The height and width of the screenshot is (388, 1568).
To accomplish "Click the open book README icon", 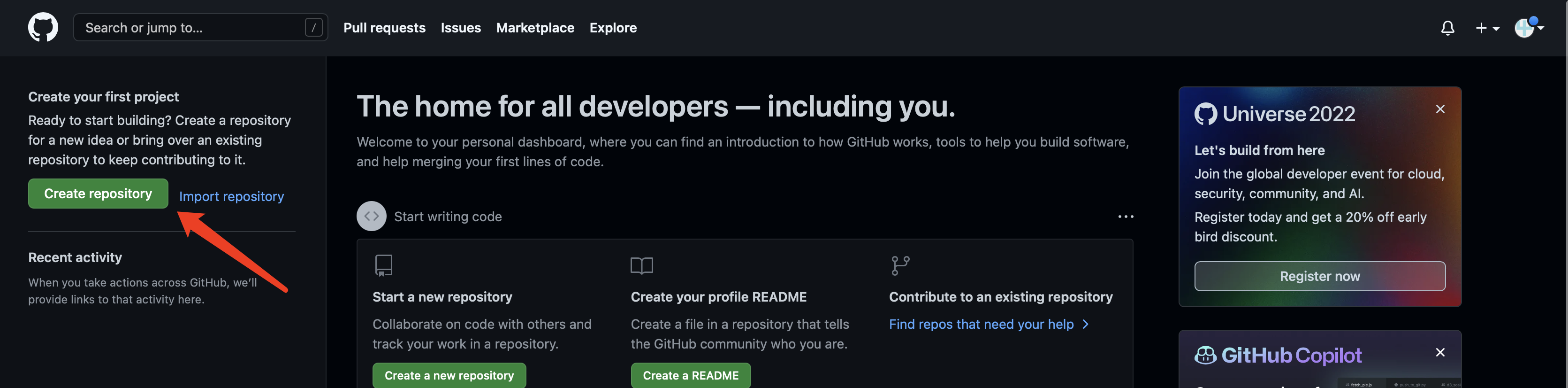I will coord(641,265).
